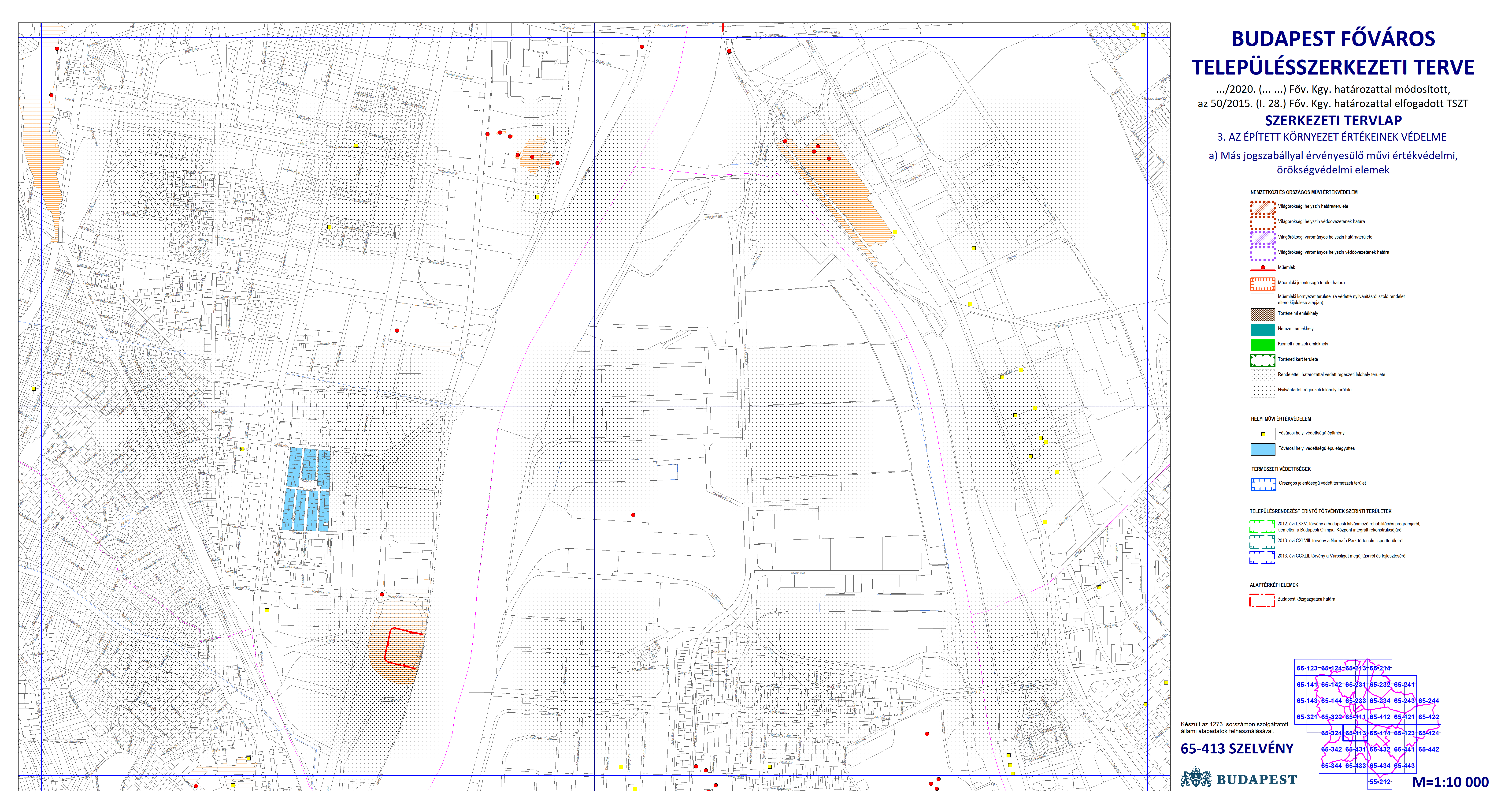Image resolution: width=1512 pixels, height=812 pixels.
Task: Click the highlighted 65-413 cell in index map
Action: 1355,733
